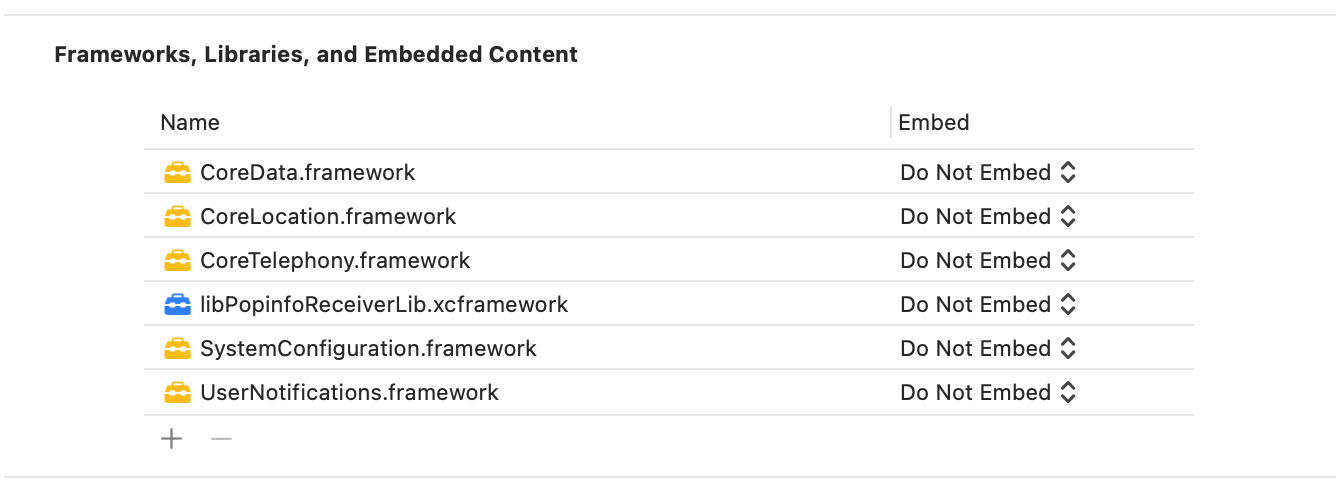Screen dimensions: 1340x502
Task: Change the embed setting for UserNotifications.framework
Action: click(988, 393)
